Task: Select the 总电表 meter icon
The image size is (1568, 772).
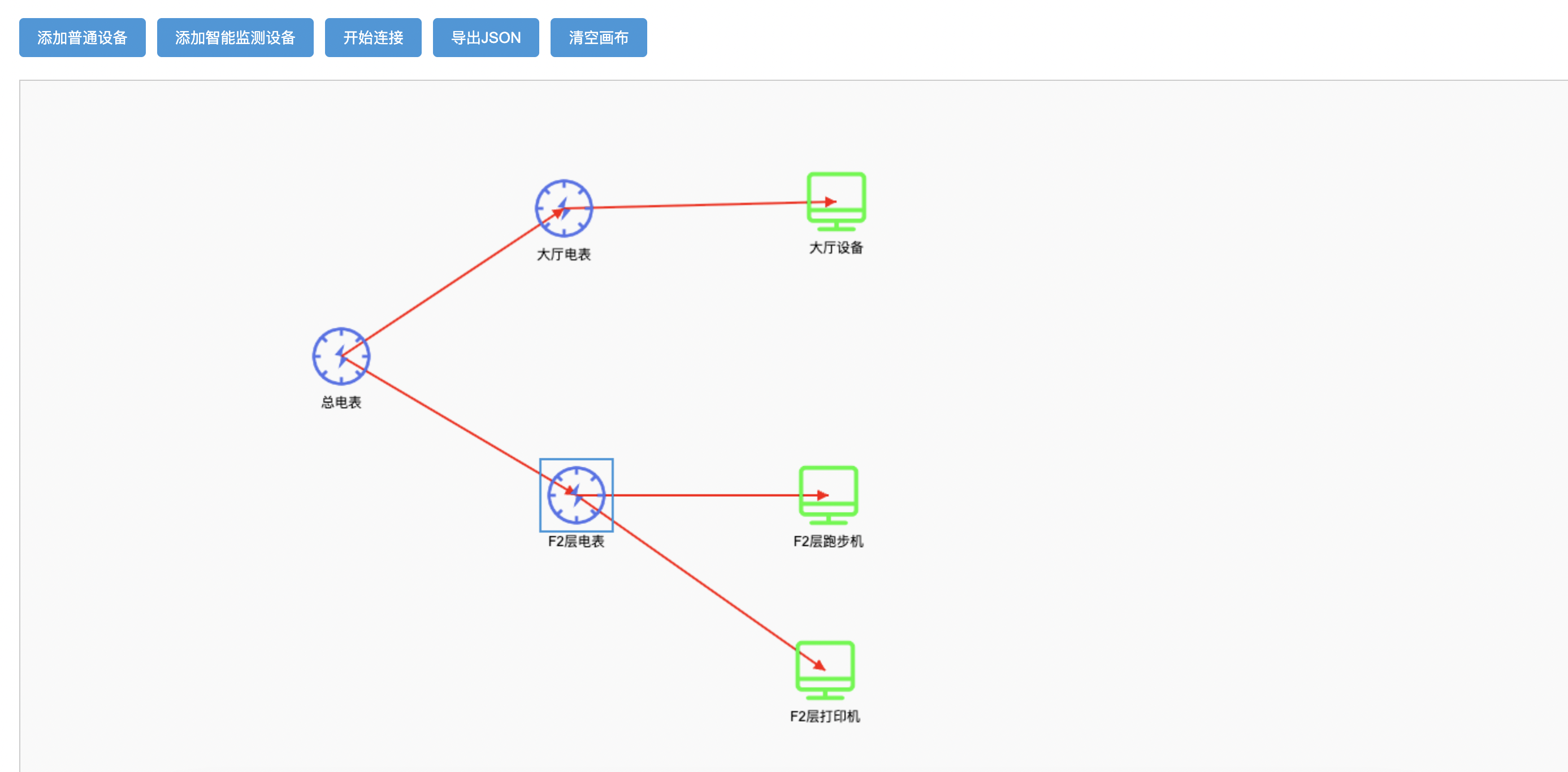Action: [x=341, y=356]
